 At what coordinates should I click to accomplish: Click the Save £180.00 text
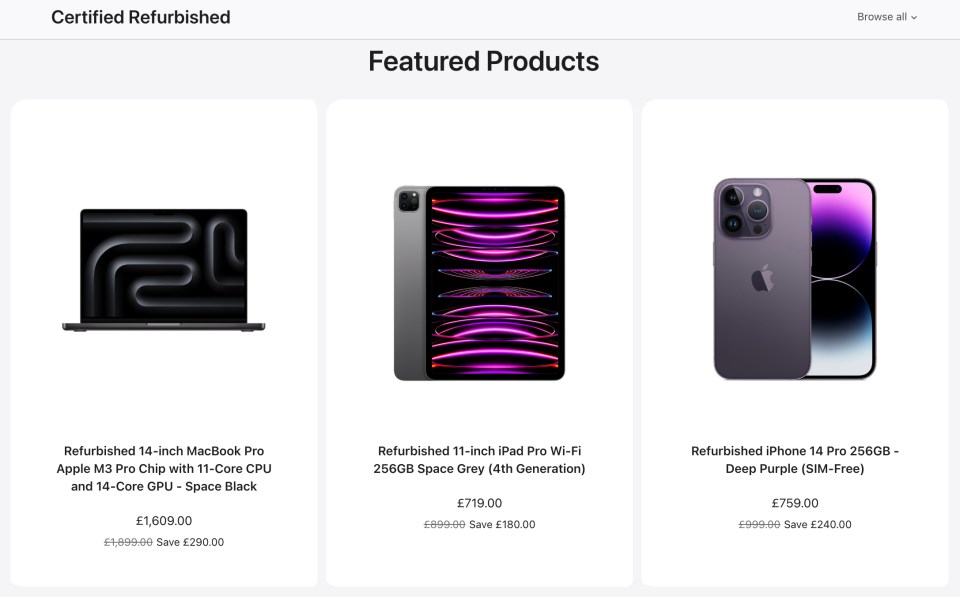click(x=502, y=524)
